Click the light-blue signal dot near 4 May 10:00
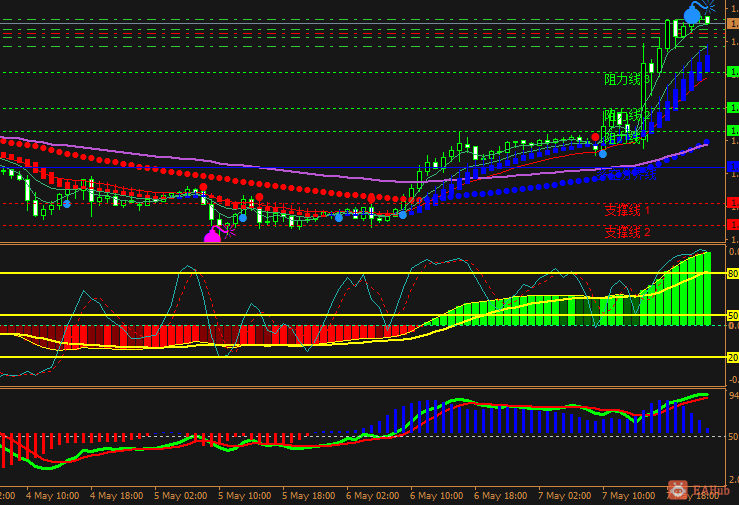This screenshot has height=505, width=739. (x=67, y=204)
